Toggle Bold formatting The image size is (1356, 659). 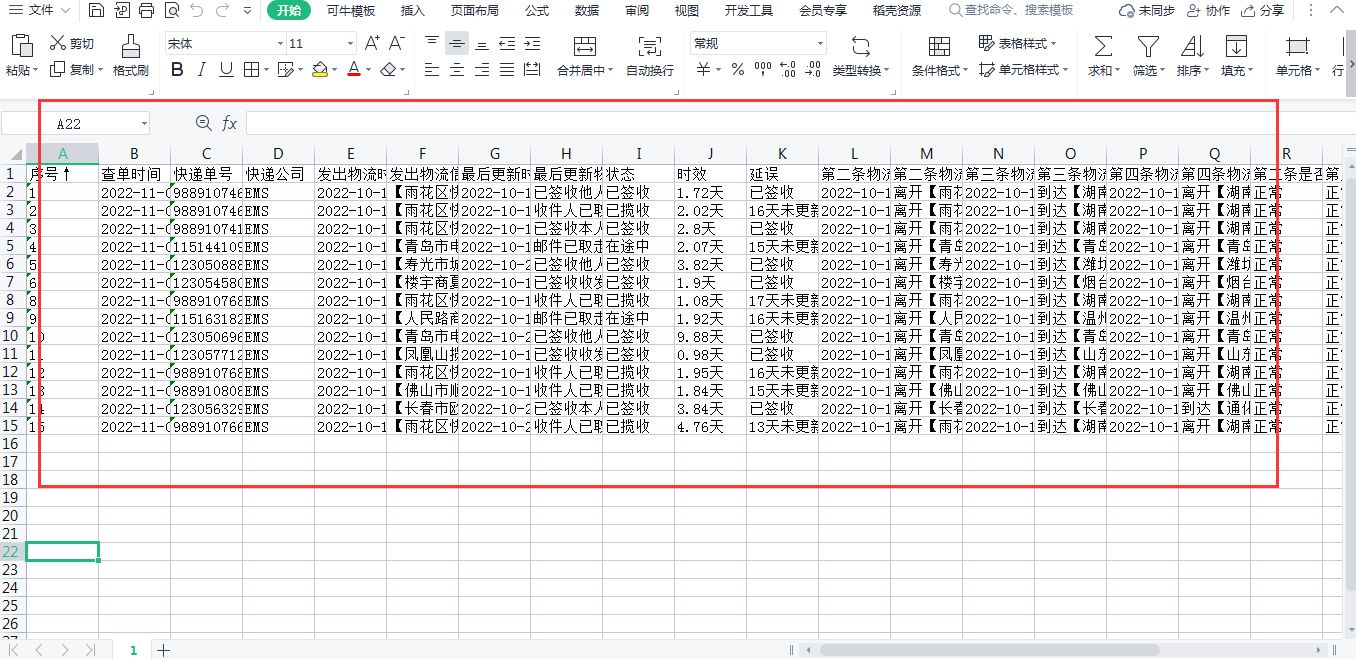pyautogui.click(x=177, y=70)
